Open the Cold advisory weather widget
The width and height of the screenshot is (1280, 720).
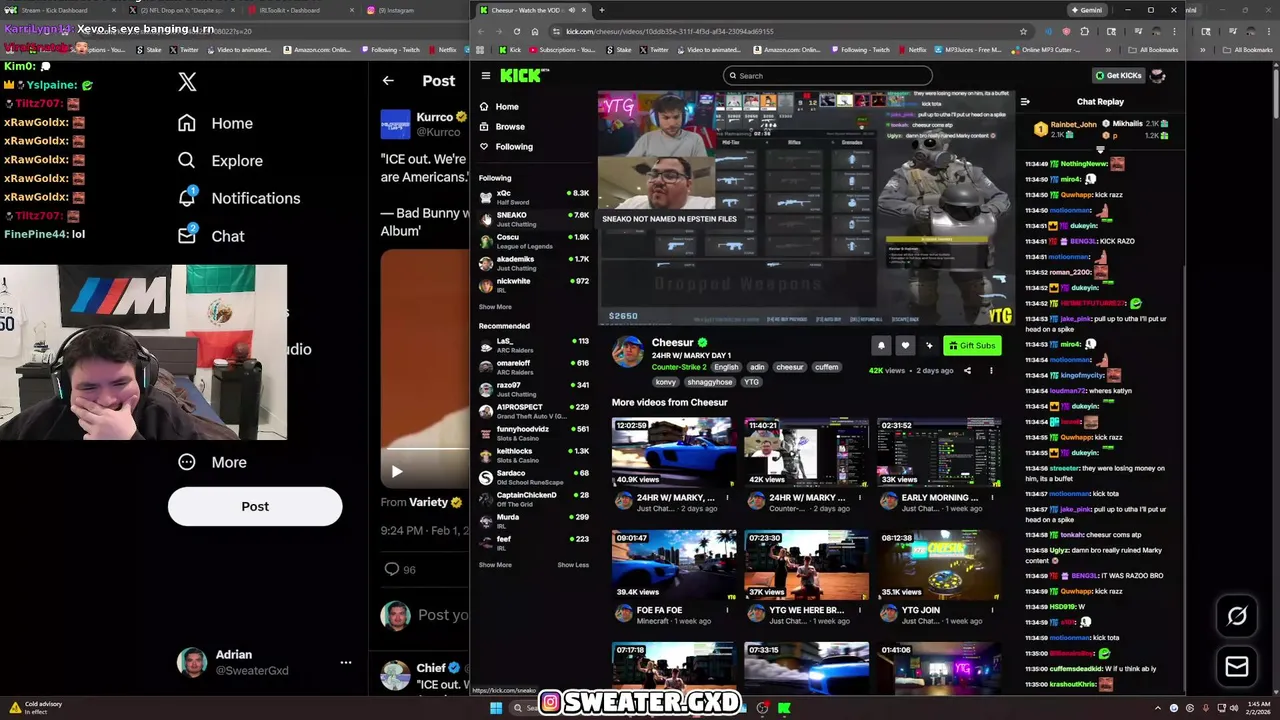36,707
